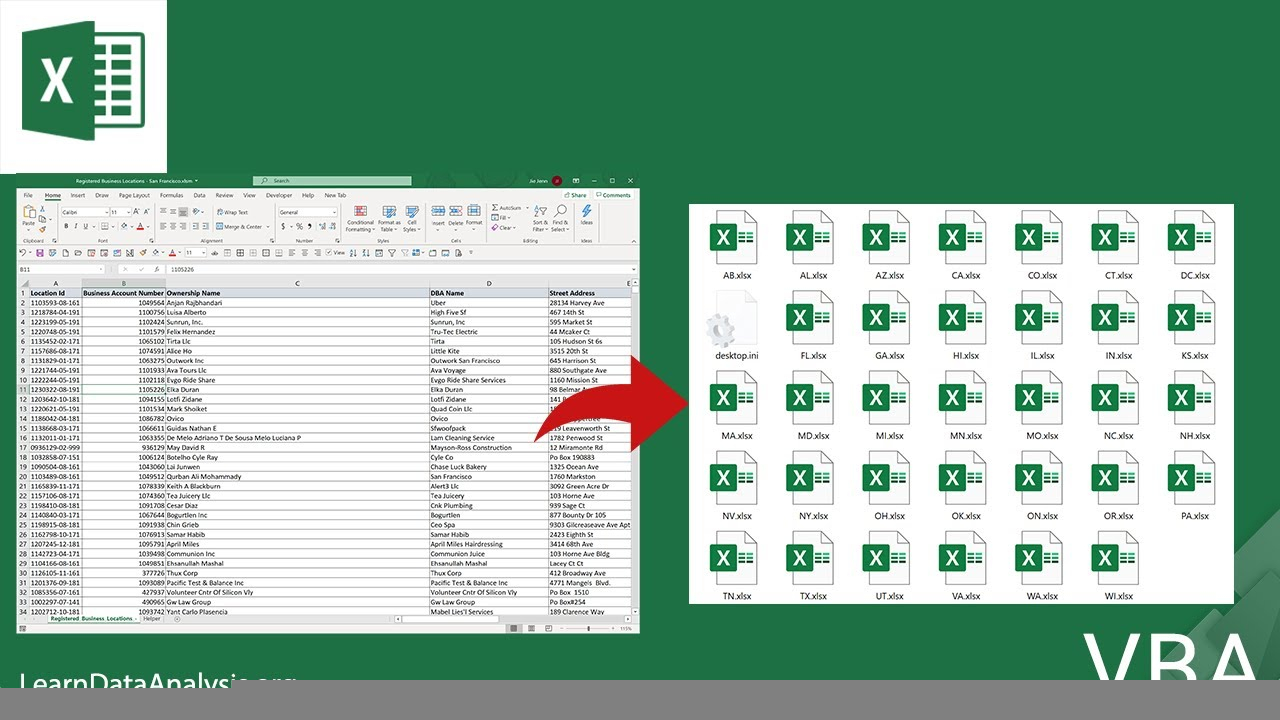Toggle the View checkbox in quick toolbar
The width and height of the screenshot is (1280, 720).
tap(328, 252)
